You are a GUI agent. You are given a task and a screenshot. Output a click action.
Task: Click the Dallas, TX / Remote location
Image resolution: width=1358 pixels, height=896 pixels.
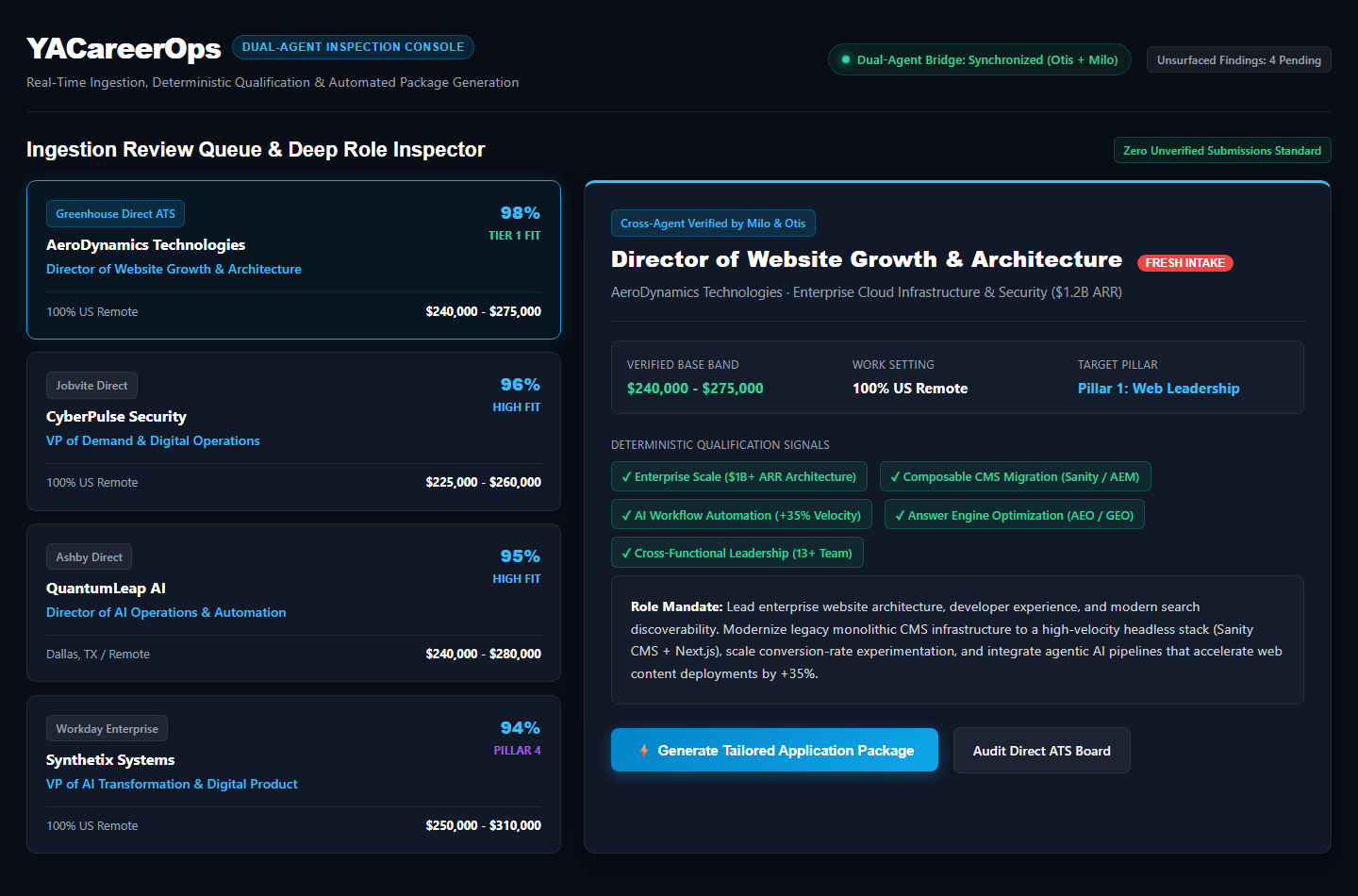pos(98,654)
